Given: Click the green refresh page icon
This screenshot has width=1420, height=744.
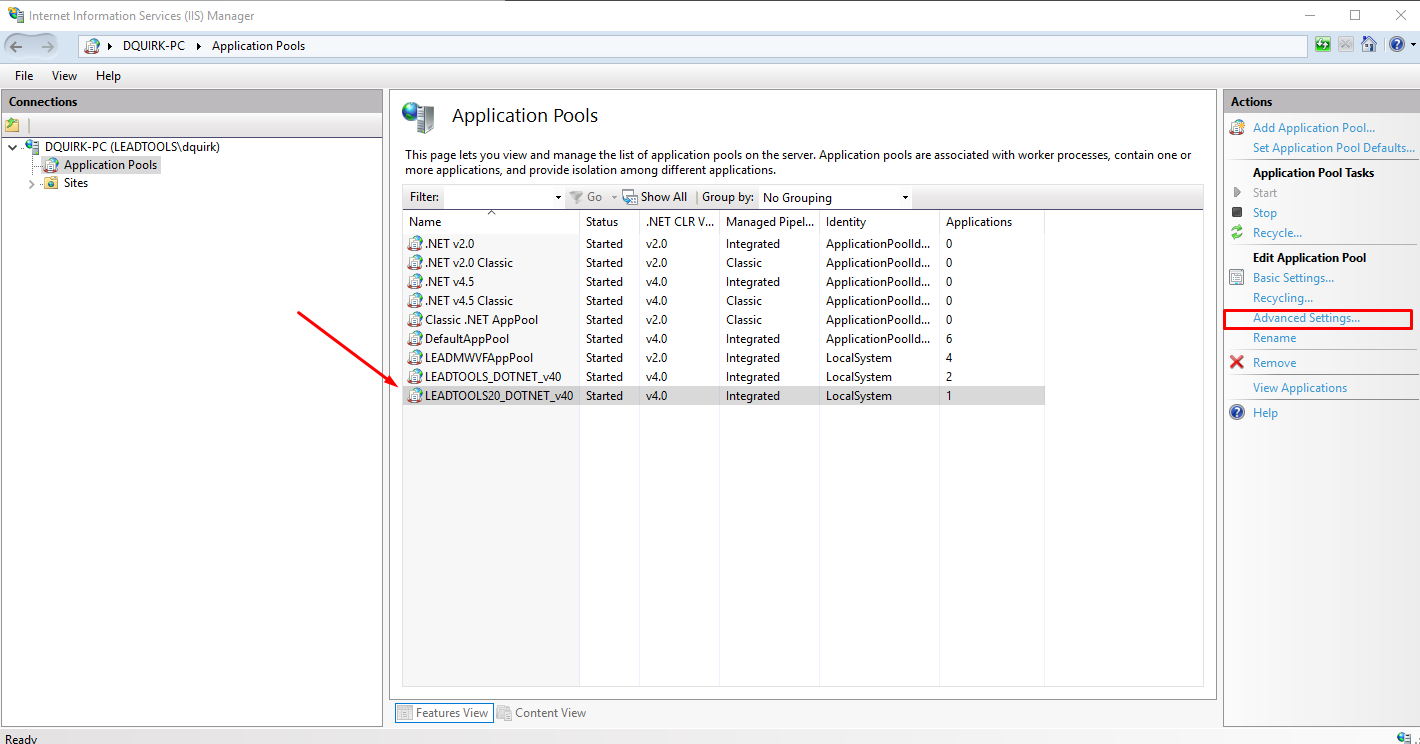Looking at the screenshot, I should coord(1323,45).
